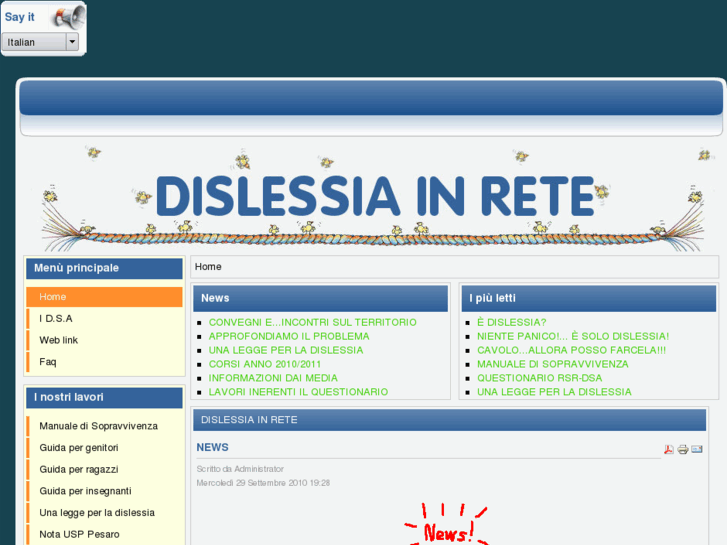727x545 pixels.
Task: Click the DISLESSIA IN RETE banner logo
Action: tap(375, 197)
